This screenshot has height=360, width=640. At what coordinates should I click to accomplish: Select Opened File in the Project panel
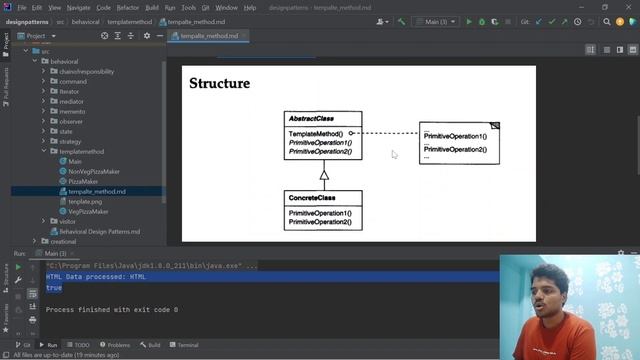tap(104, 36)
